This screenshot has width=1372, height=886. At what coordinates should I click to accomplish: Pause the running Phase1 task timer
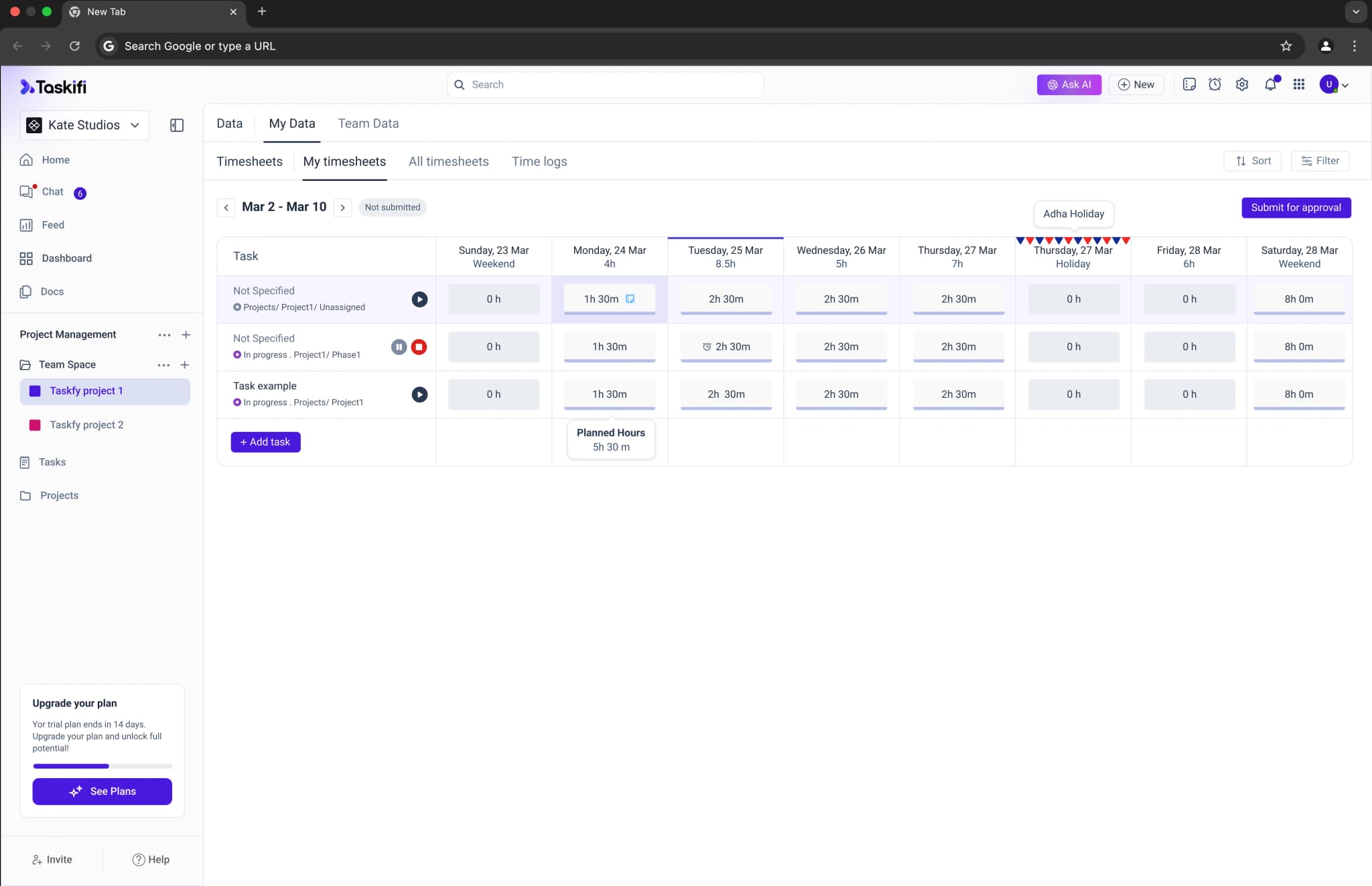pyautogui.click(x=399, y=347)
